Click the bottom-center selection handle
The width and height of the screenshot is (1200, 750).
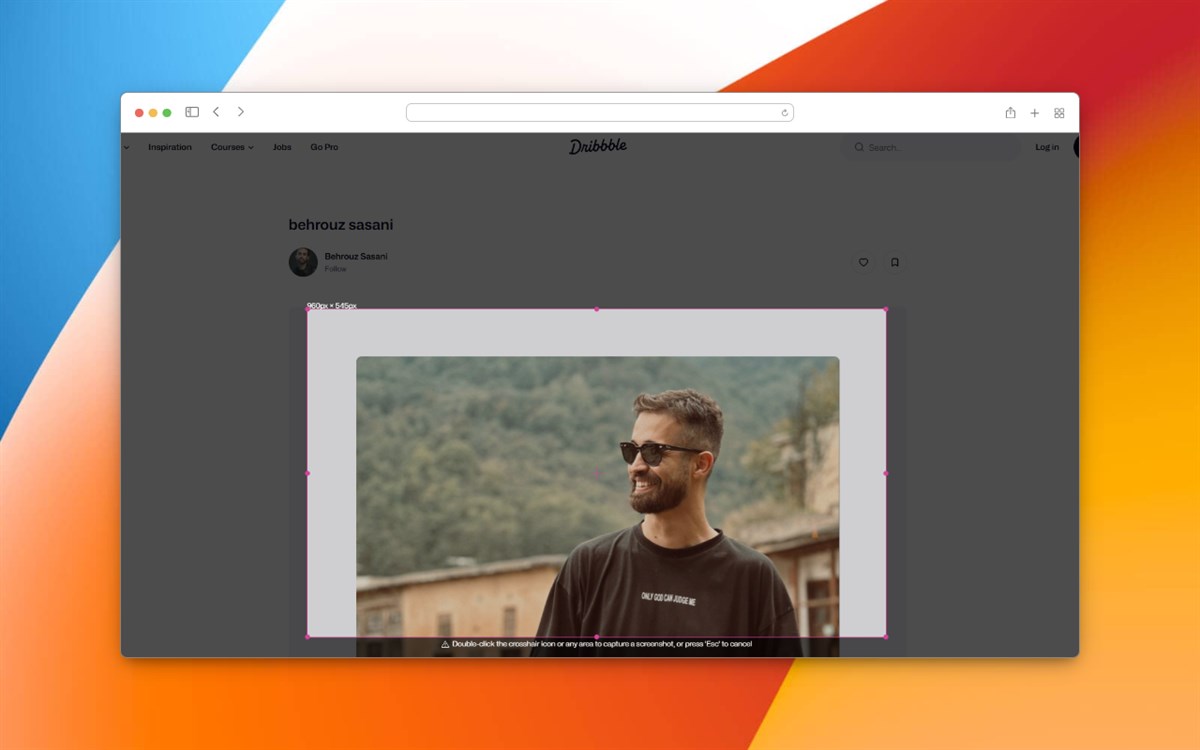pyautogui.click(x=597, y=636)
